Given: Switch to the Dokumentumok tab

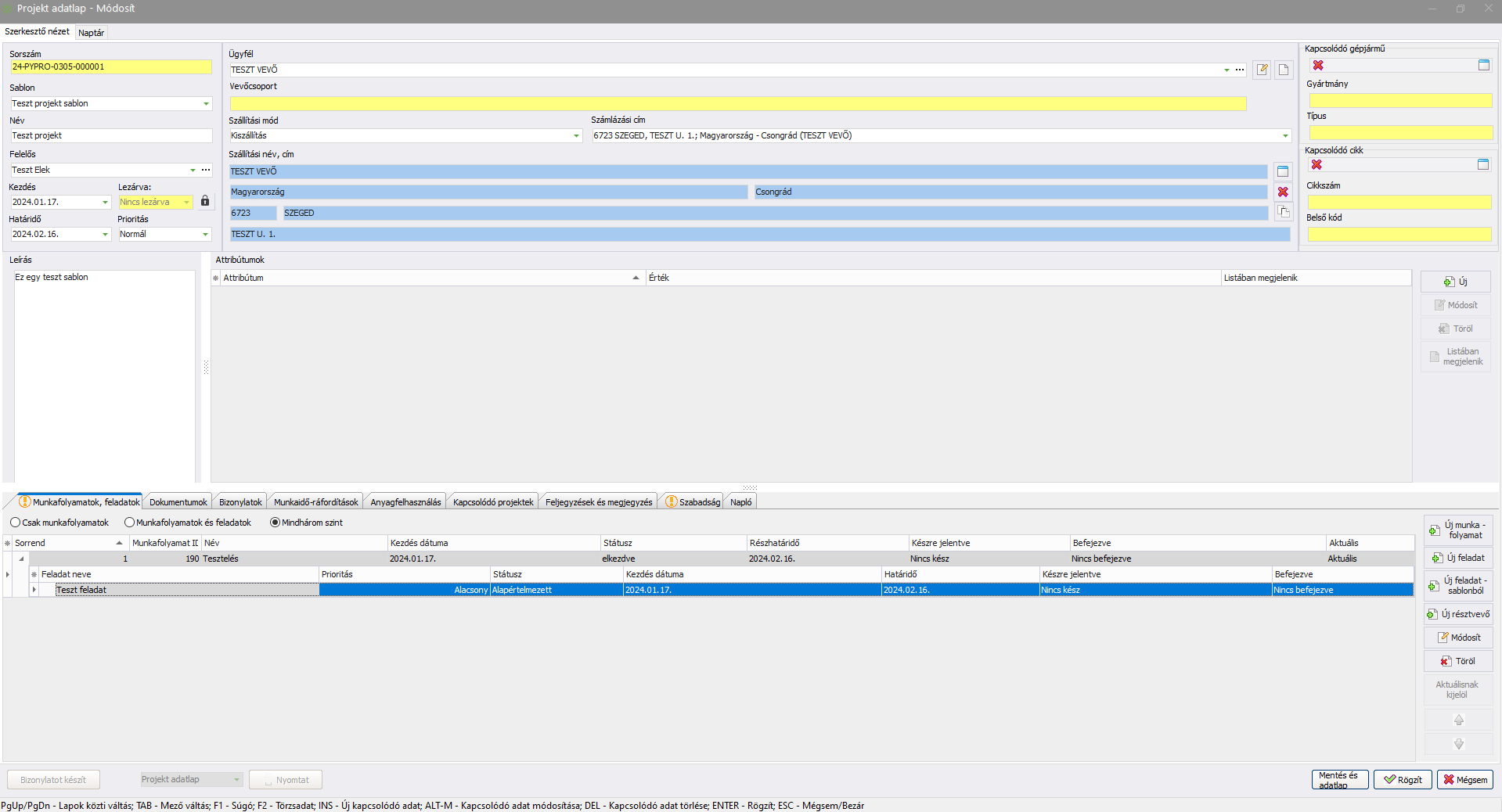Looking at the screenshot, I should pyautogui.click(x=178, y=502).
